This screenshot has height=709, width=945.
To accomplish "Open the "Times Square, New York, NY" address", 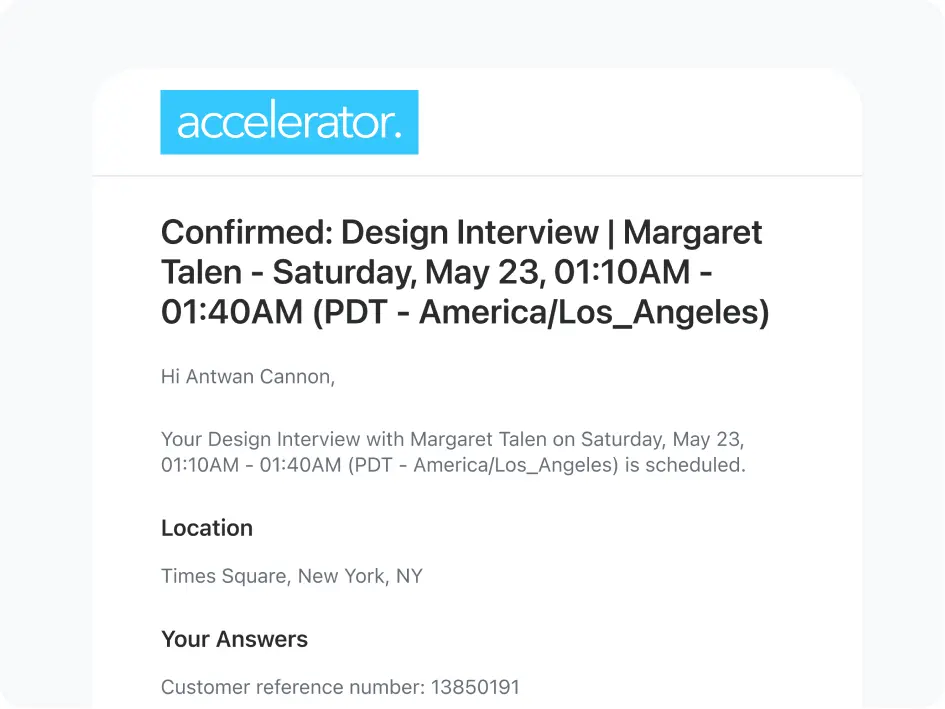I will tap(292, 576).
